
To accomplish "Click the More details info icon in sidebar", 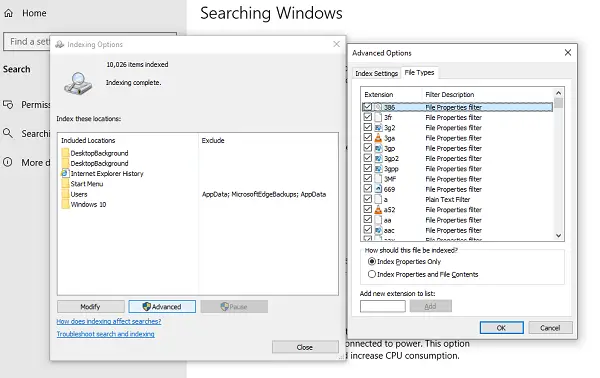I will point(8,162).
